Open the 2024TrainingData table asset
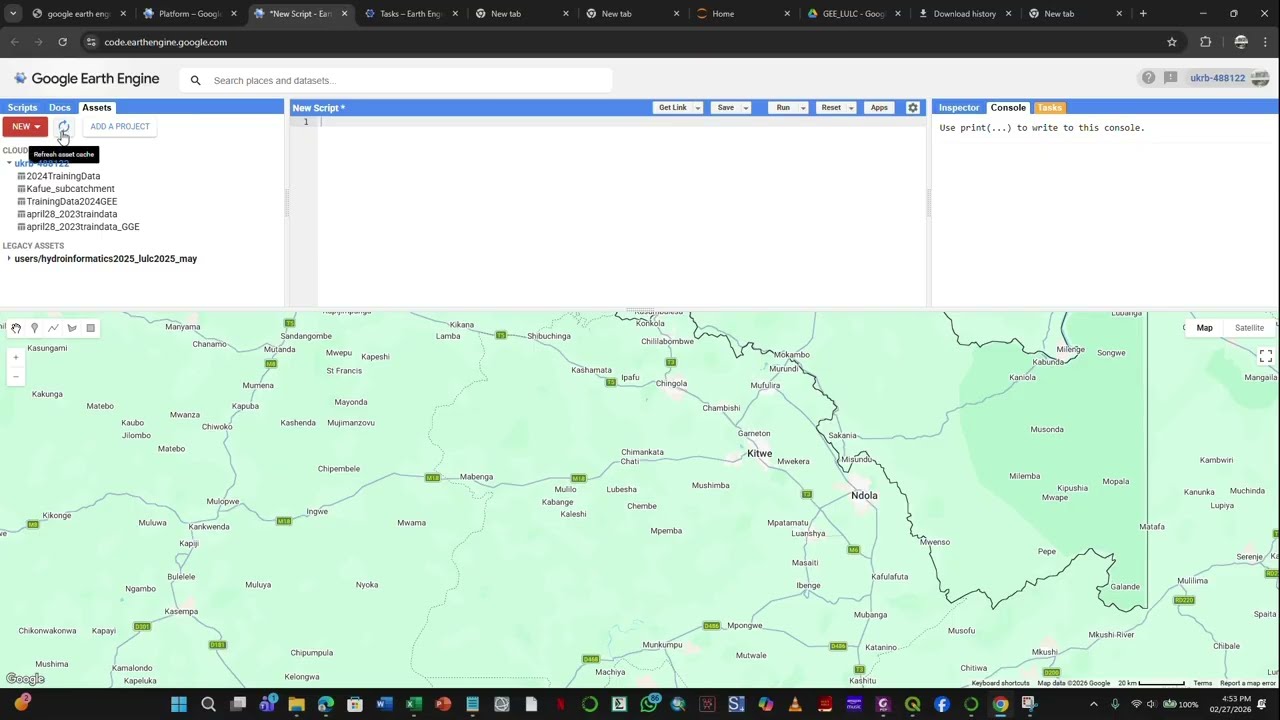Image resolution: width=1280 pixels, height=720 pixels. (x=63, y=176)
